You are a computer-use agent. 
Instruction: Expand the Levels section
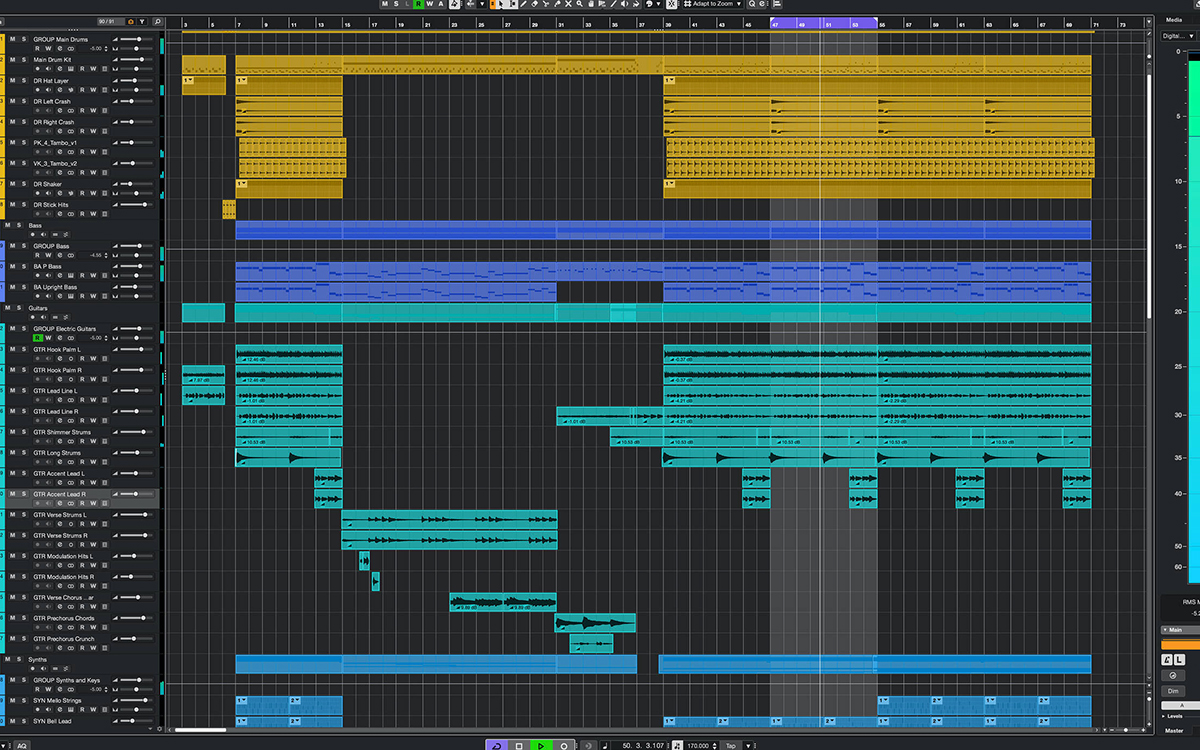pyautogui.click(x=1163, y=716)
